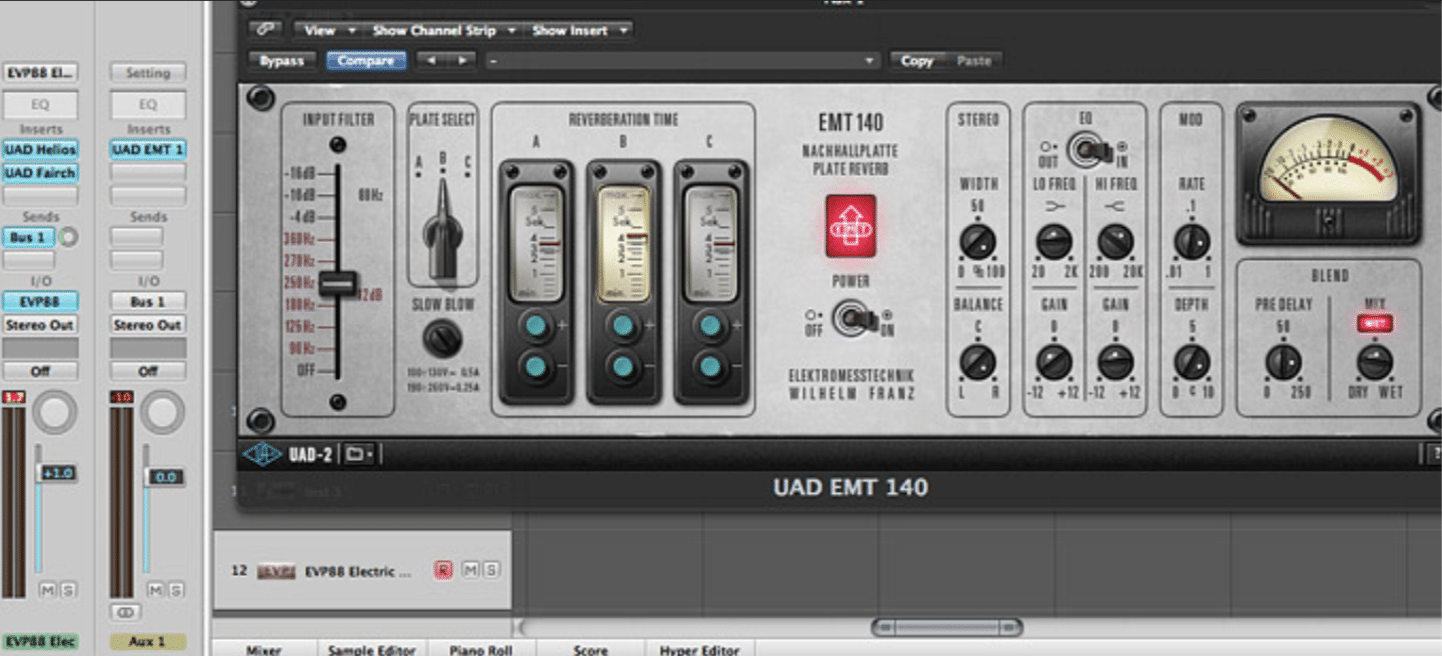Click the red EMT power indicator lamp
Image resolution: width=1442 pixels, height=656 pixels.
click(851, 226)
